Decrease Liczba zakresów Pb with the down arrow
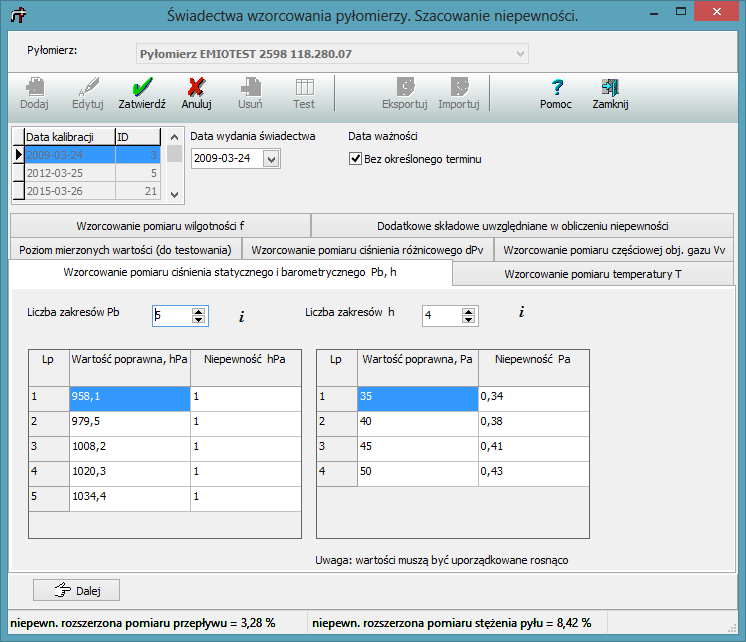 point(198,319)
